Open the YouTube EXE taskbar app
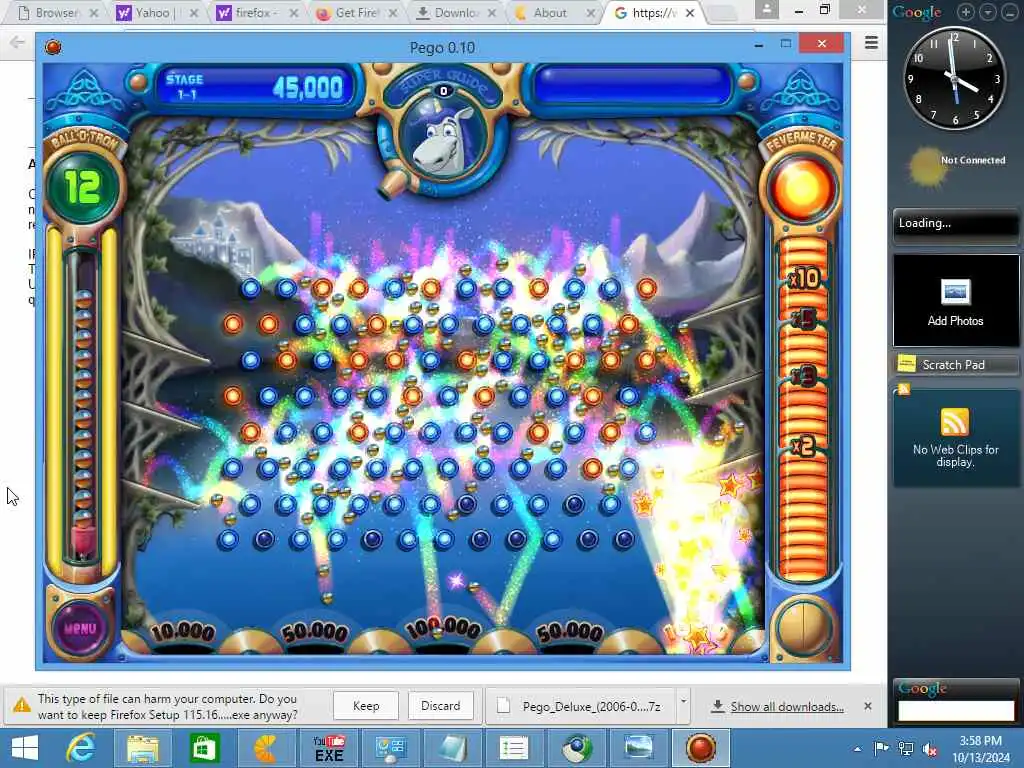Screen dimensions: 1024x768 point(328,748)
